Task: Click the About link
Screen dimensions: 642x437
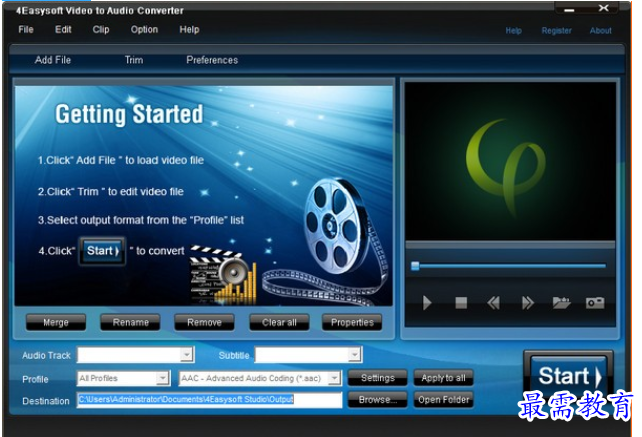Action: 601,31
